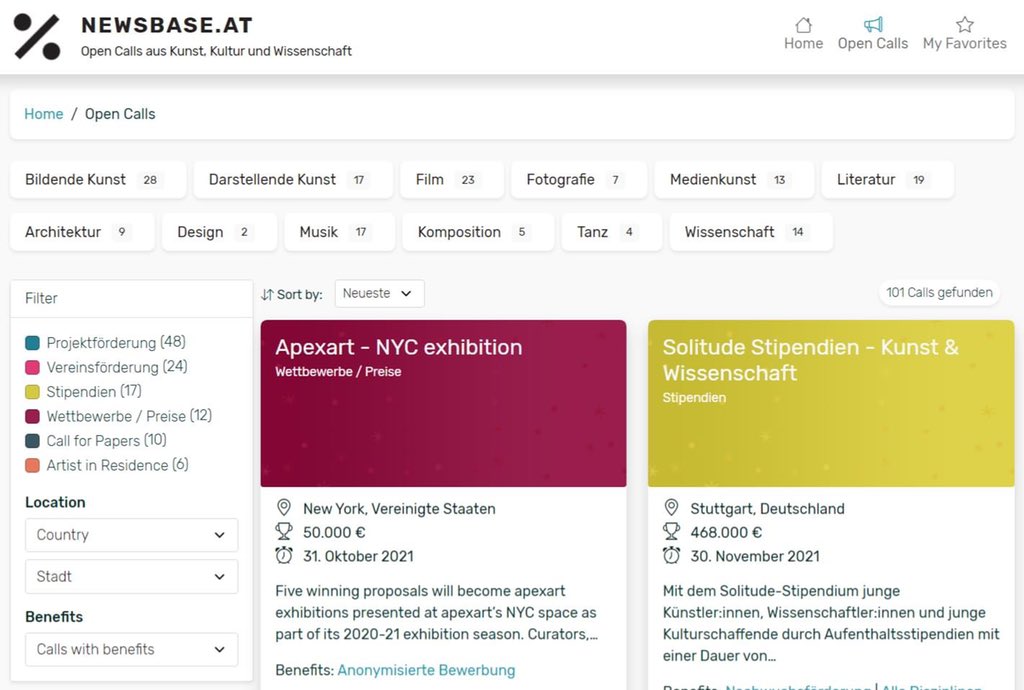Click the 30. November 2021 deadline

[x=755, y=556]
